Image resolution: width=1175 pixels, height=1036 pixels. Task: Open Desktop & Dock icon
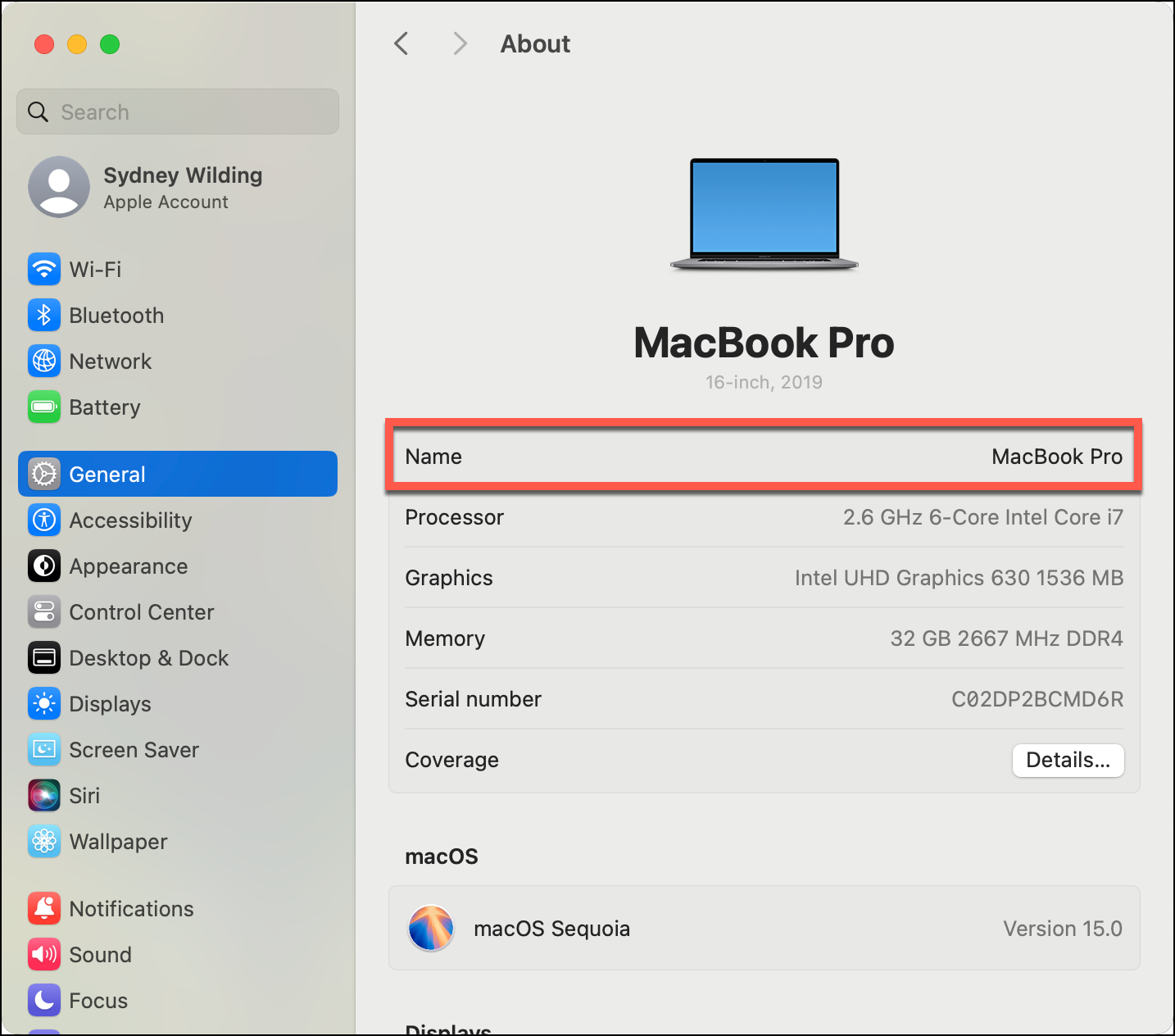[x=44, y=657]
